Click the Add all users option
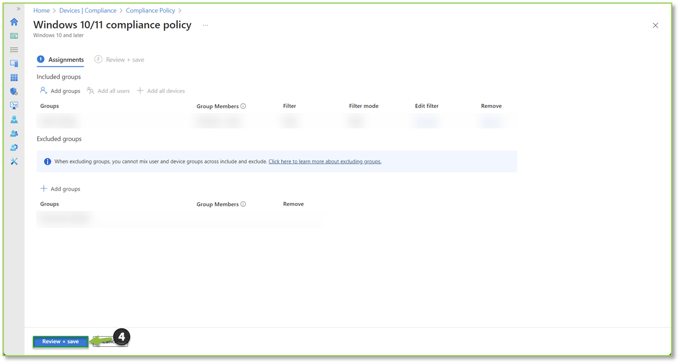 [x=108, y=91]
